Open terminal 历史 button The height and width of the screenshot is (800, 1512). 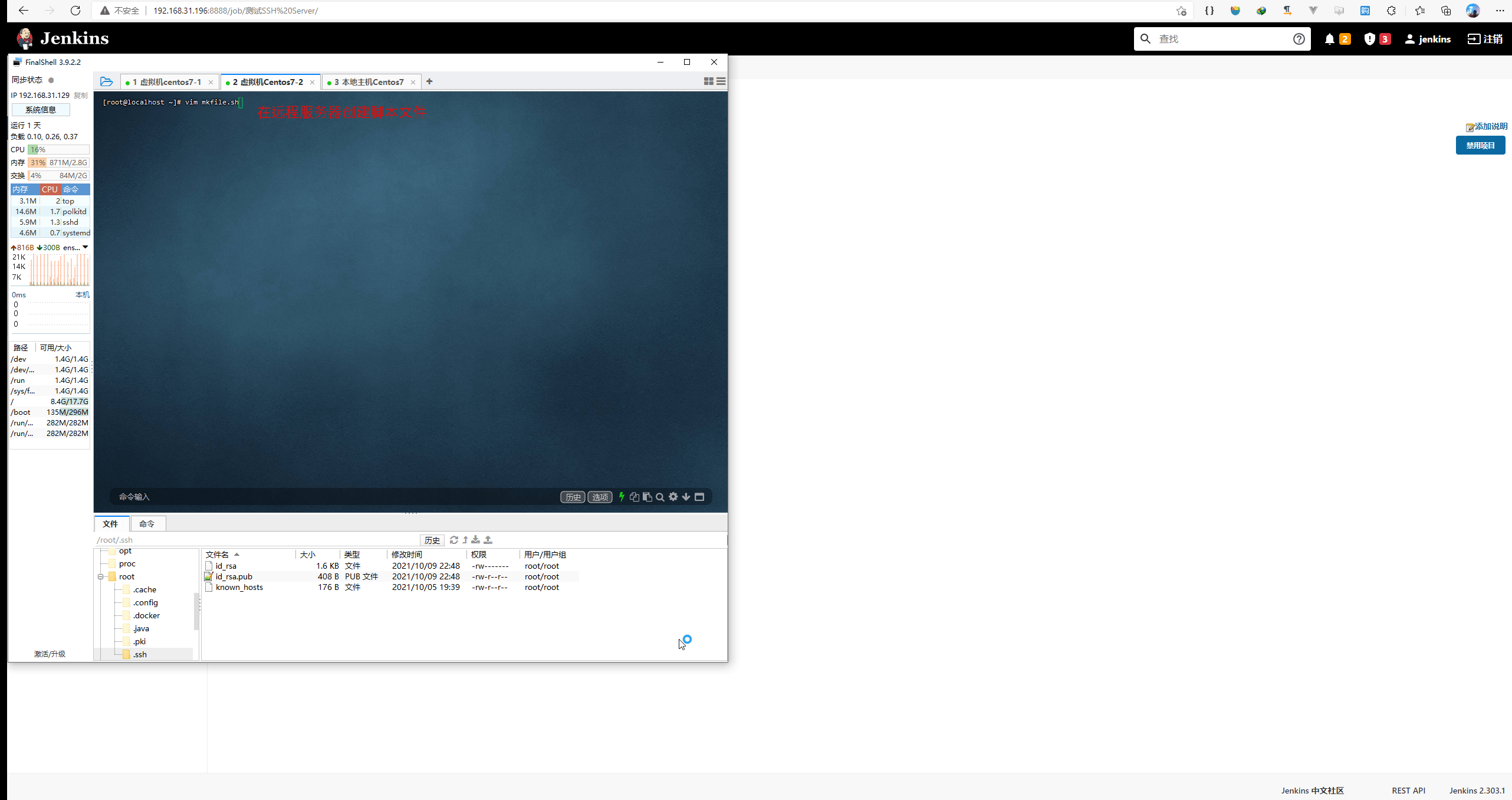pyautogui.click(x=573, y=497)
